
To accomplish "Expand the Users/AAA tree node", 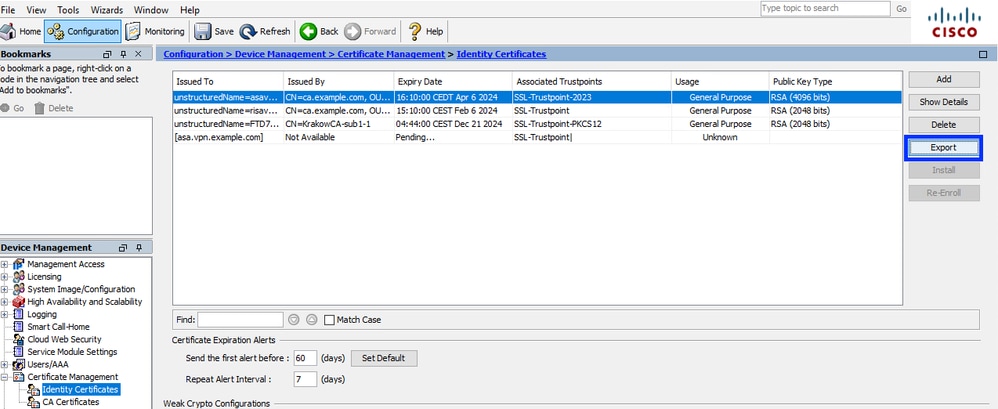I will click(x=4, y=364).
